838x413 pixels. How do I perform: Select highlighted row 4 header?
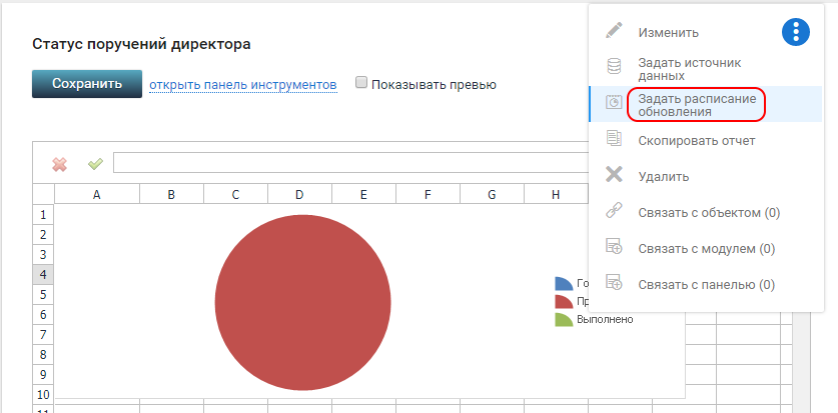(x=43, y=275)
